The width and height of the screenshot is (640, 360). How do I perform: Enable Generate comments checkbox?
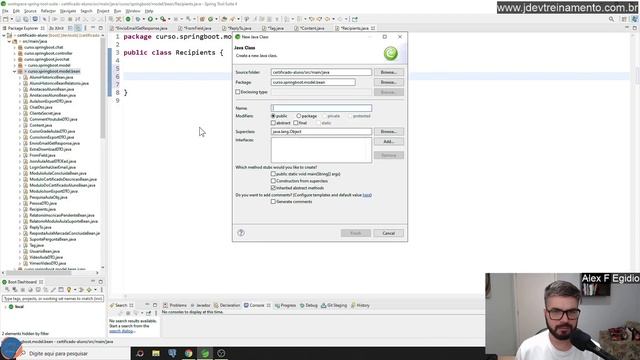click(x=273, y=202)
